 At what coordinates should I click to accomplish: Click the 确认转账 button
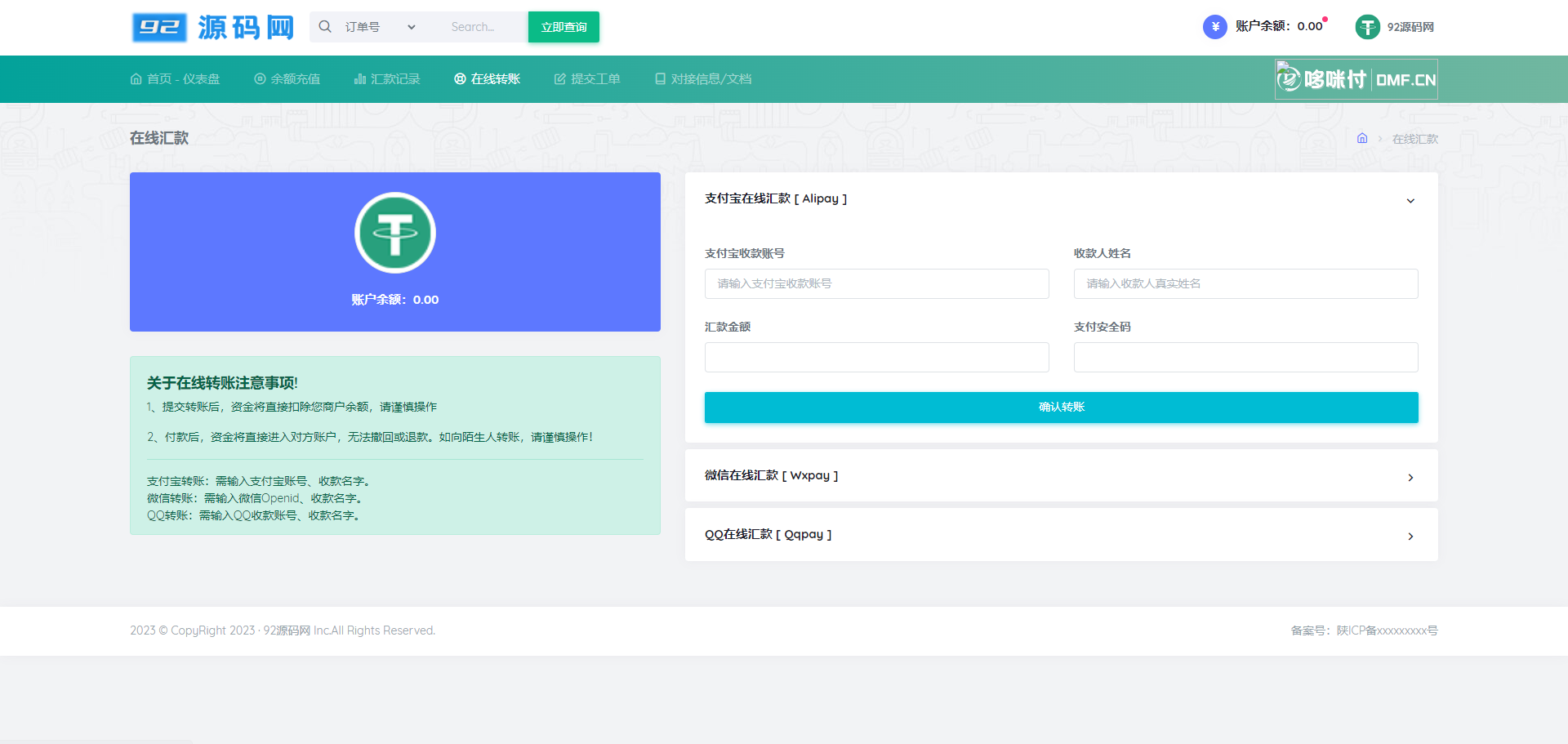tap(1062, 408)
